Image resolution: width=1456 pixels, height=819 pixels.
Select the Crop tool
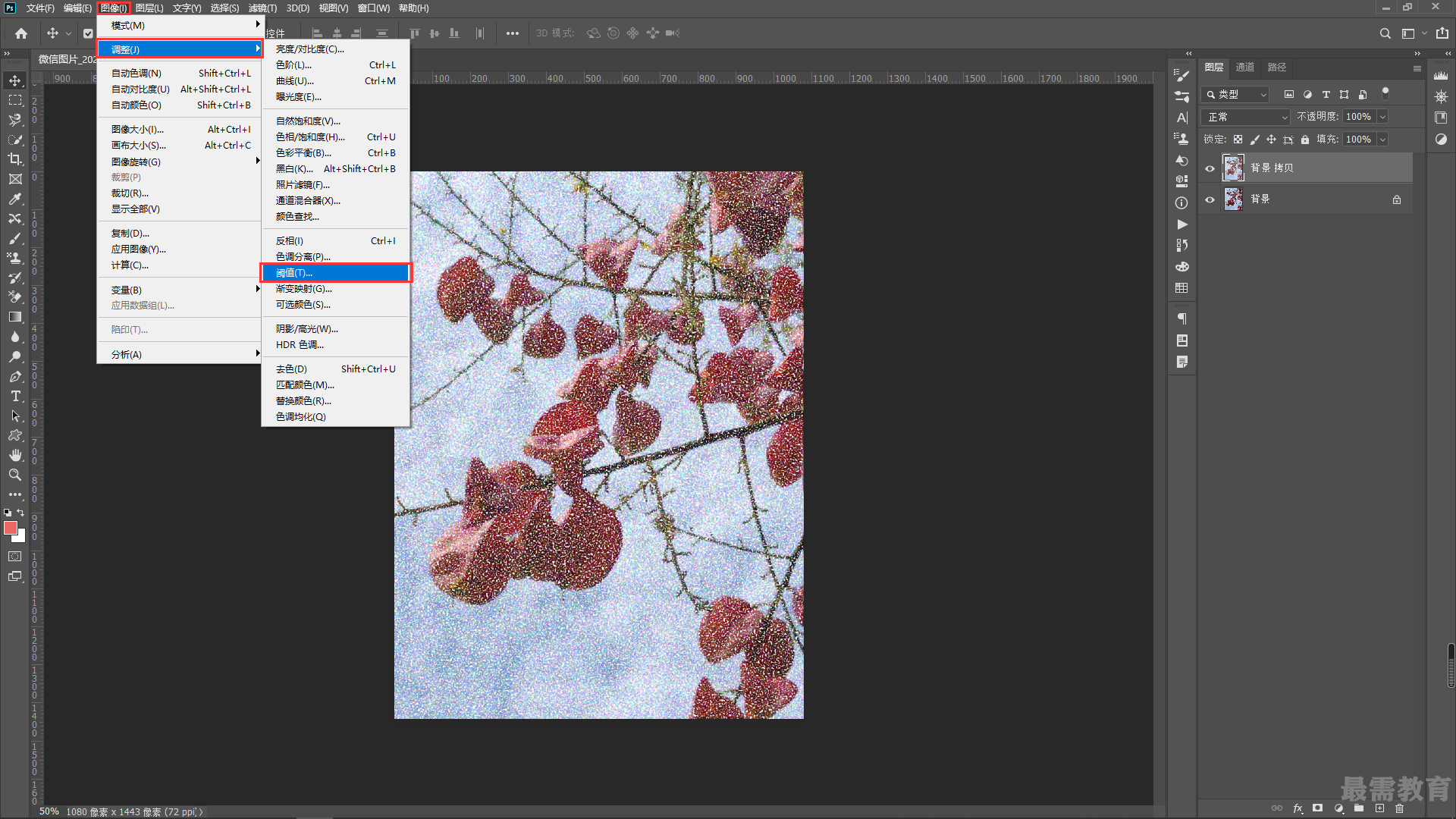click(x=15, y=159)
